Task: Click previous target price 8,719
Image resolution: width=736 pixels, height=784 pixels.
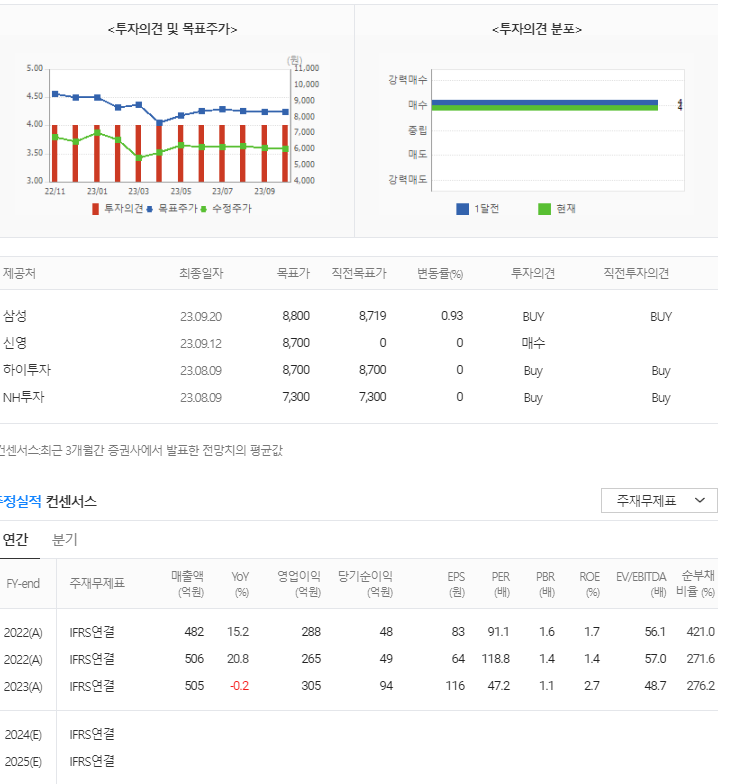Action: pos(372,316)
